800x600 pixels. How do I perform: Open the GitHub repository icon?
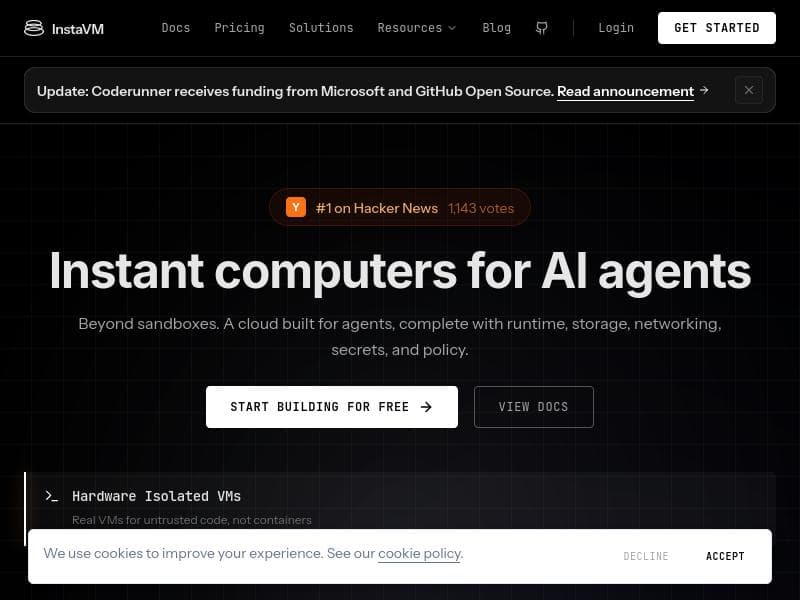pyautogui.click(x=542, y=28)
